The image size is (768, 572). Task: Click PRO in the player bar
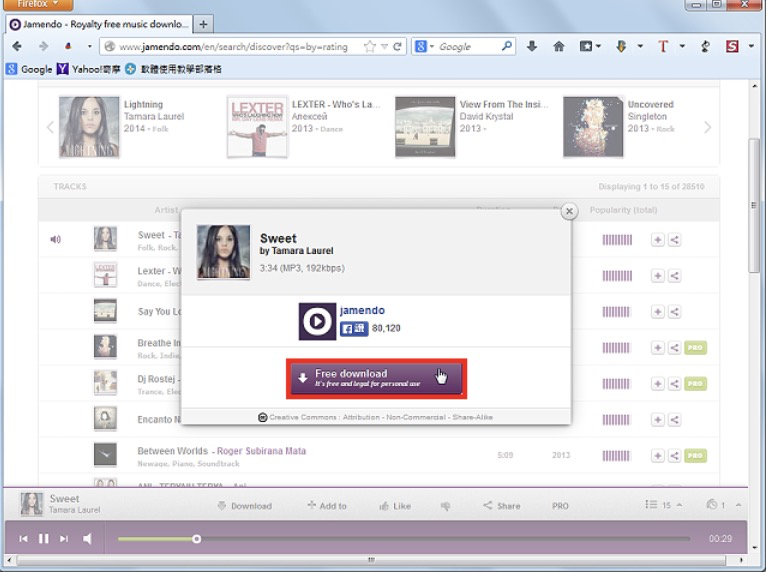[560, 506]
